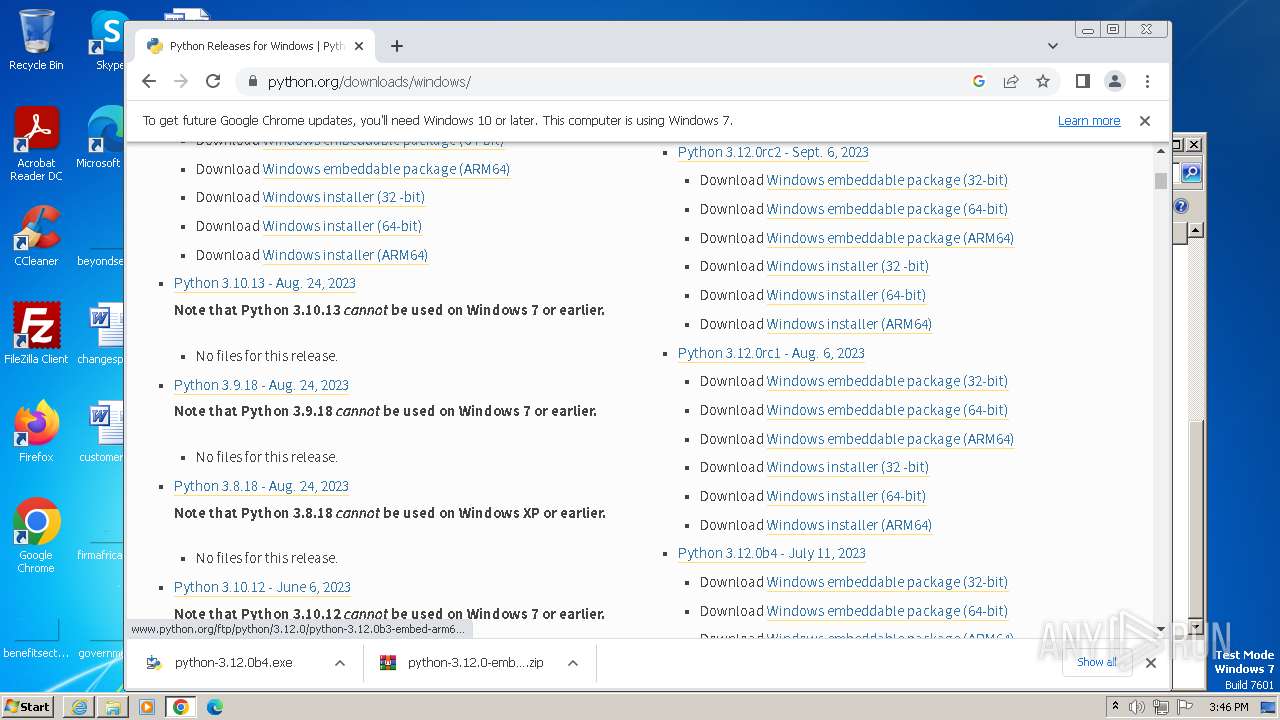Open Windows Explorer folder in taskbar
The width and height of the screenshot is (1280, 720).
[x=113, y=707]
